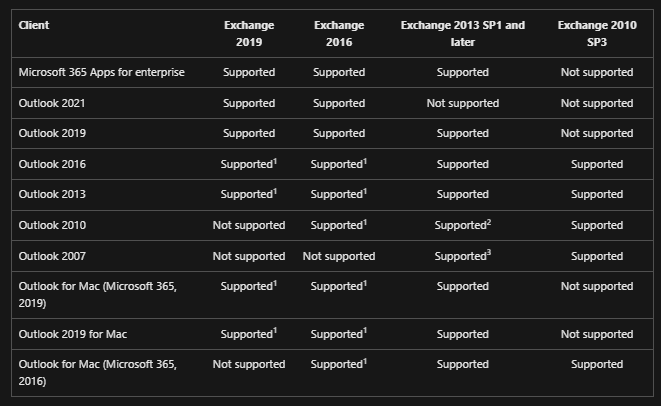Viewport: 661px width, 406px height.
Task: Click the Outlook 2016 row label
Action: [52, 164]
